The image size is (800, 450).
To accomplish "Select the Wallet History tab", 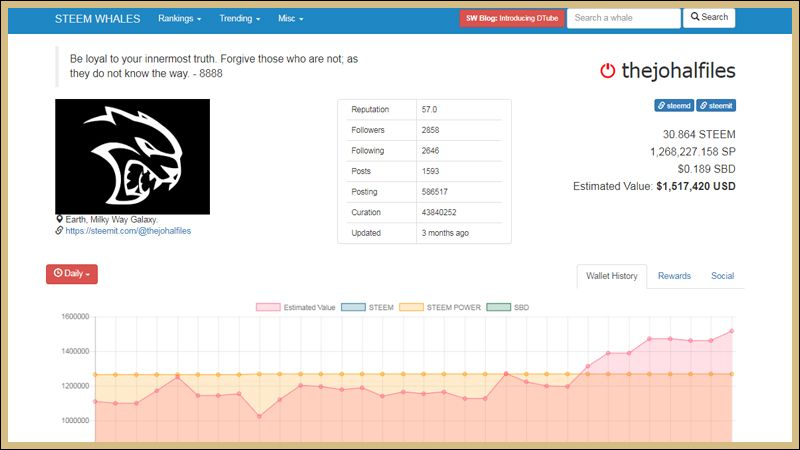I will pyautogui.click(x=612, y=276).
